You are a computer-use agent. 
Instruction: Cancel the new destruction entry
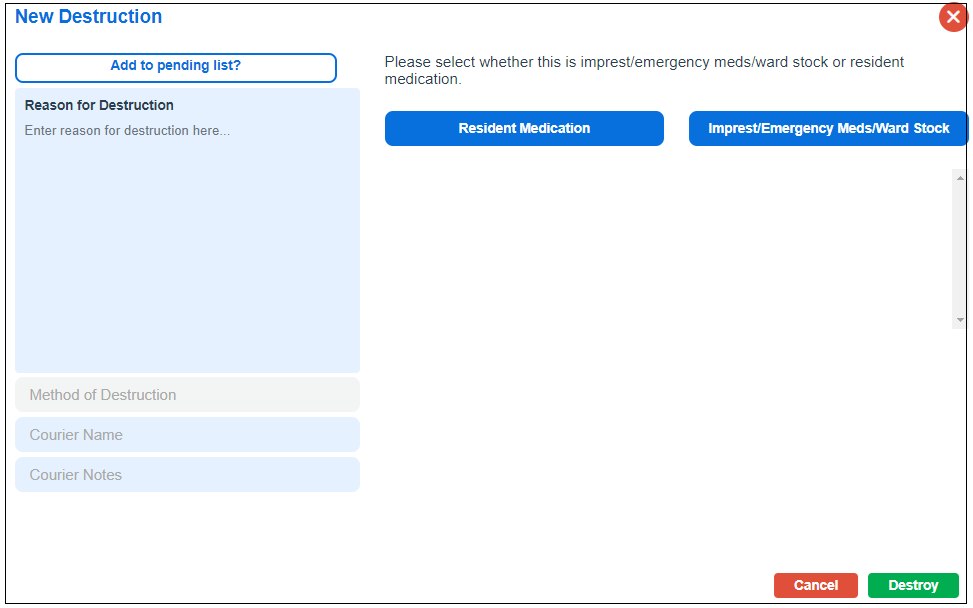[815, 586]
